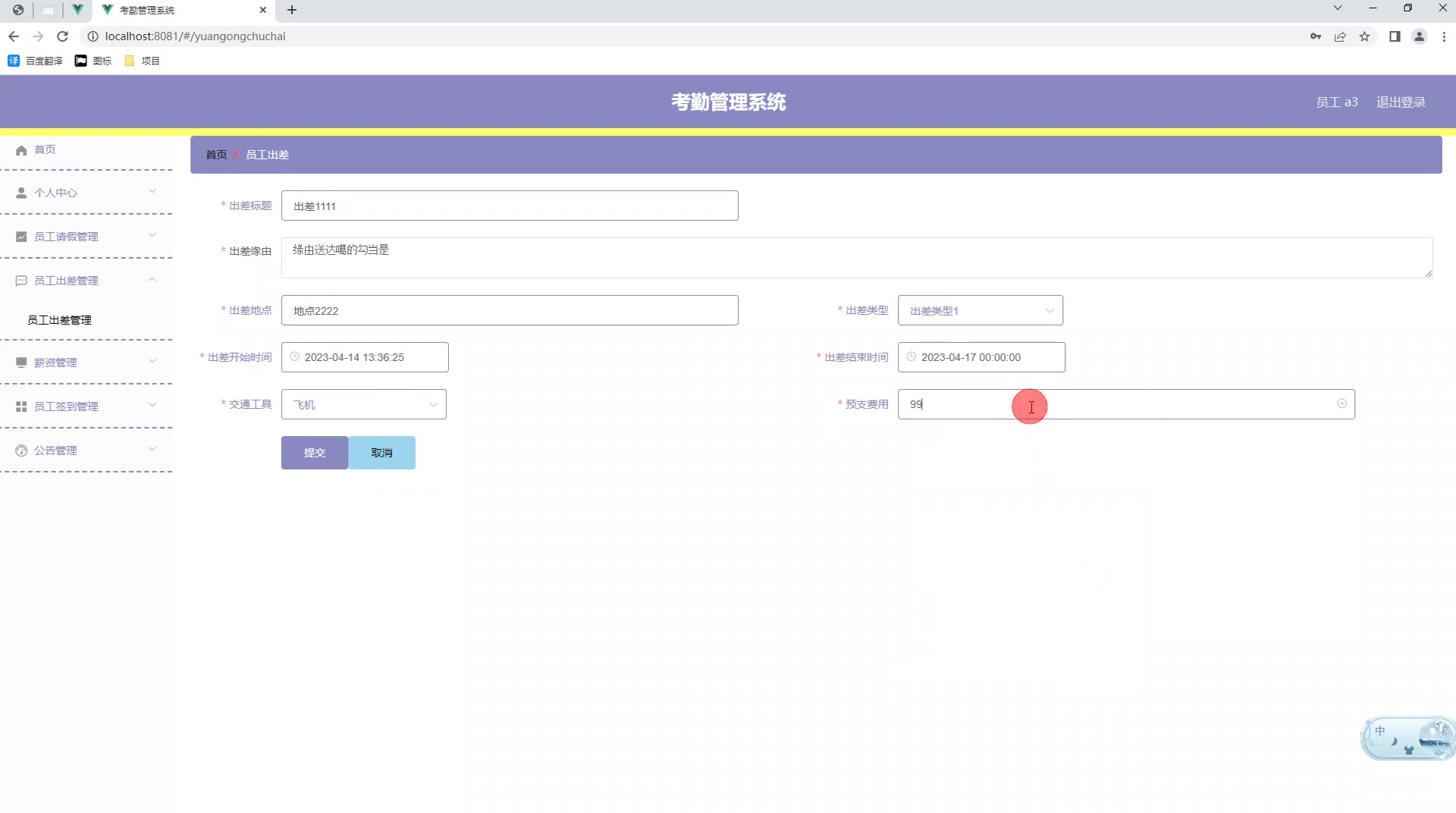Select 员工出差管理 submenu item 员工出差管理
Screen dimensions: 1456x813
[x=60, y=319]
